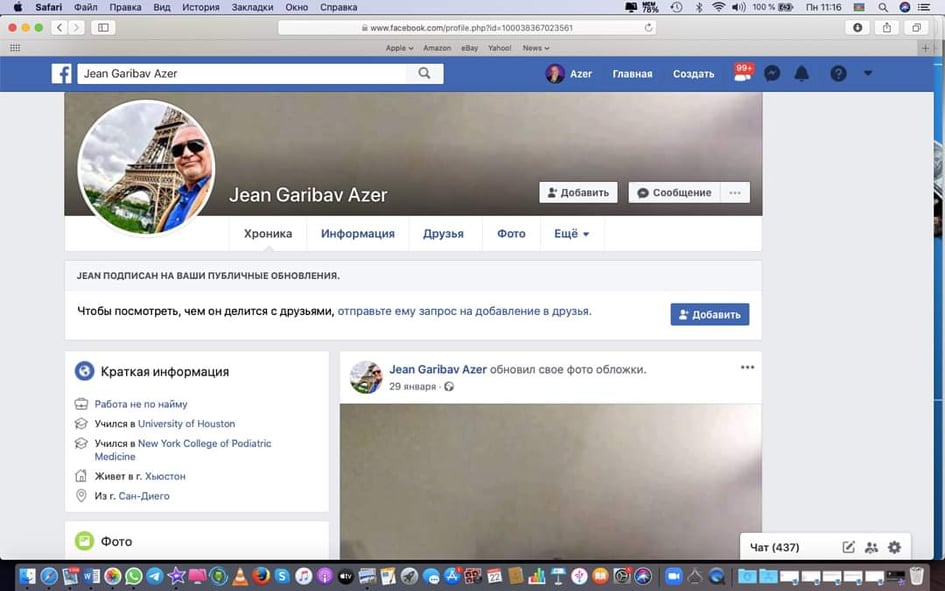945x591 pixels.
Task: Open chat settings gear icon
Action: coord(894,547)
